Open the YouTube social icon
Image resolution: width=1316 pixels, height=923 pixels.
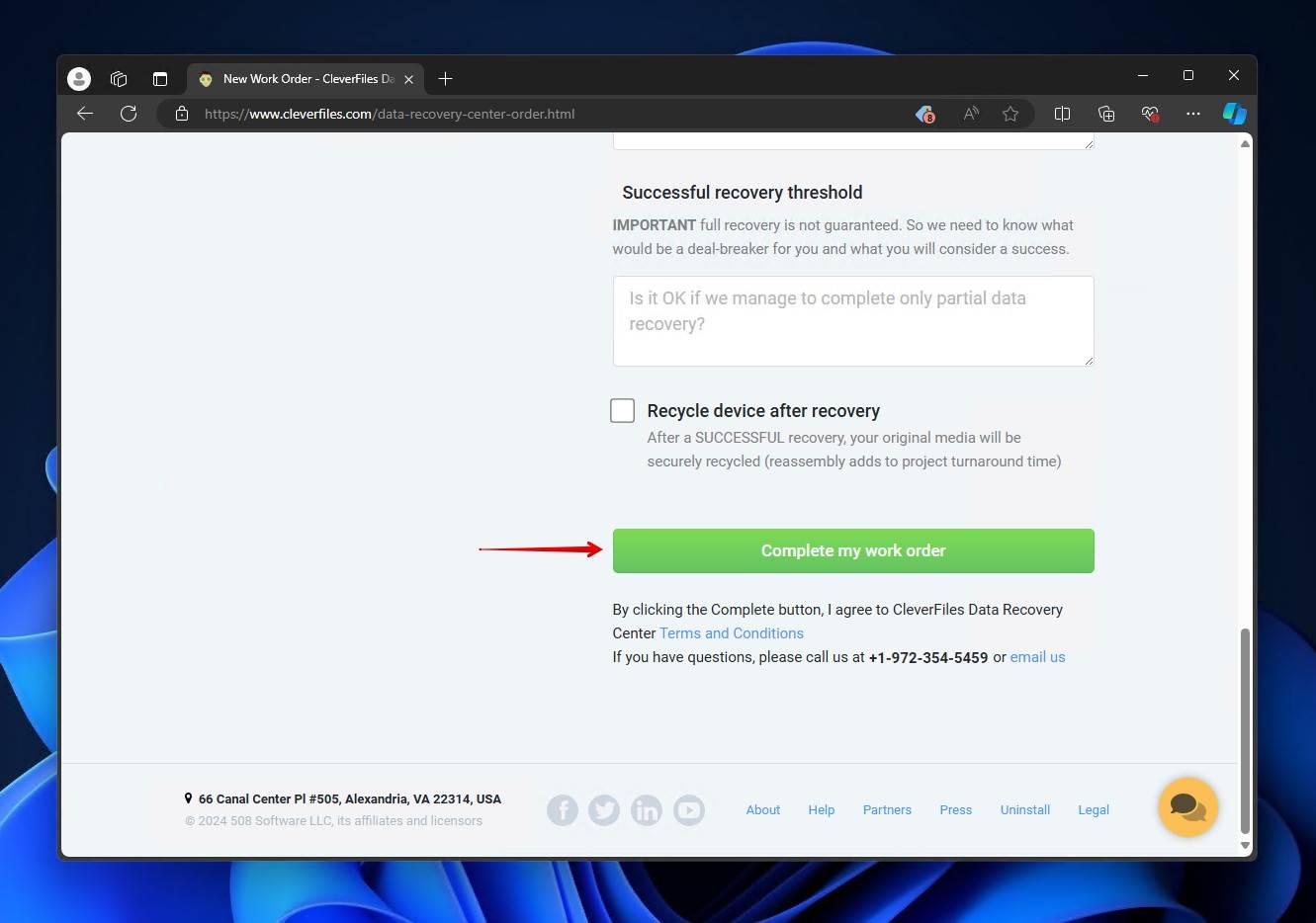tap(689, 810)
